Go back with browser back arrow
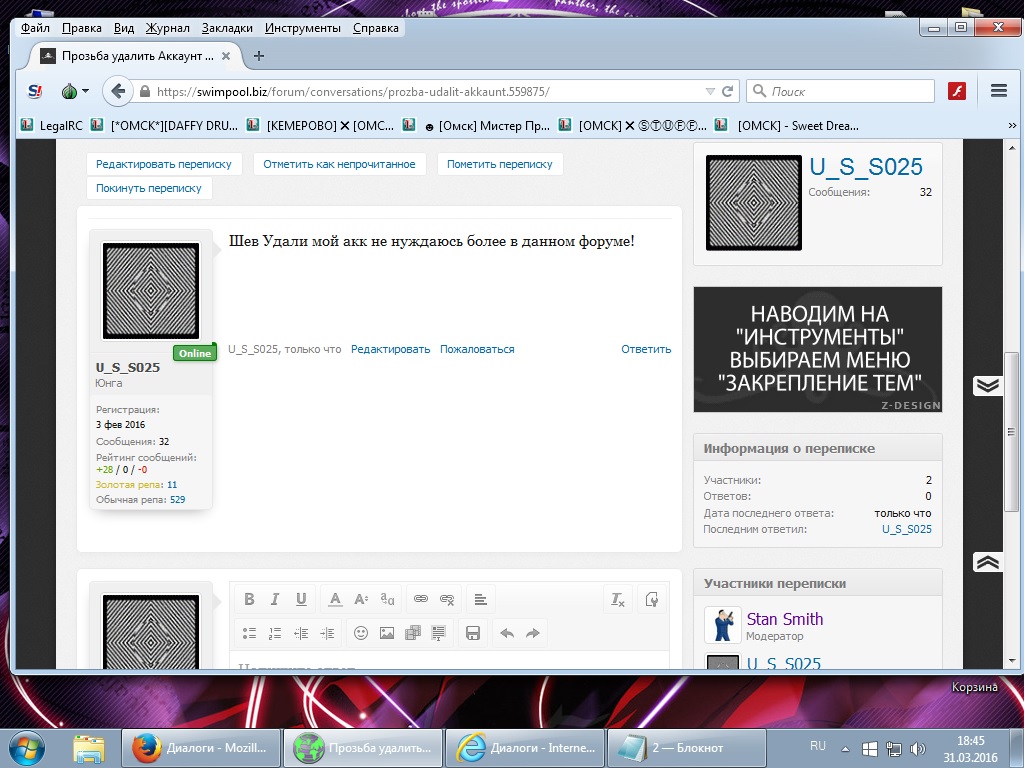 (x=118, y=92)
